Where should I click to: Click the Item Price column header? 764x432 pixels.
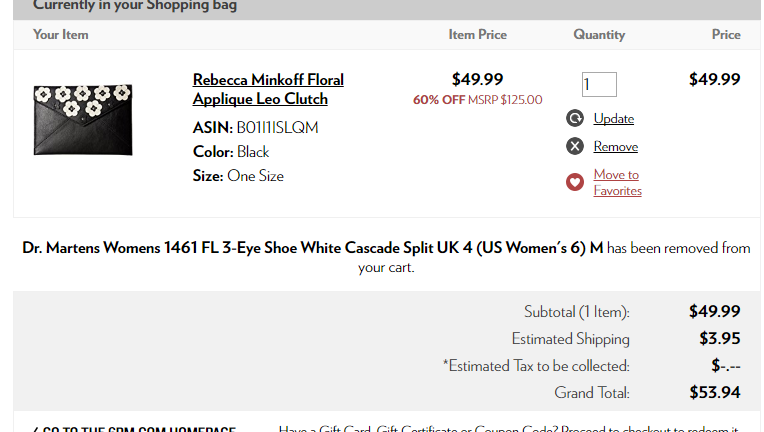478,35
